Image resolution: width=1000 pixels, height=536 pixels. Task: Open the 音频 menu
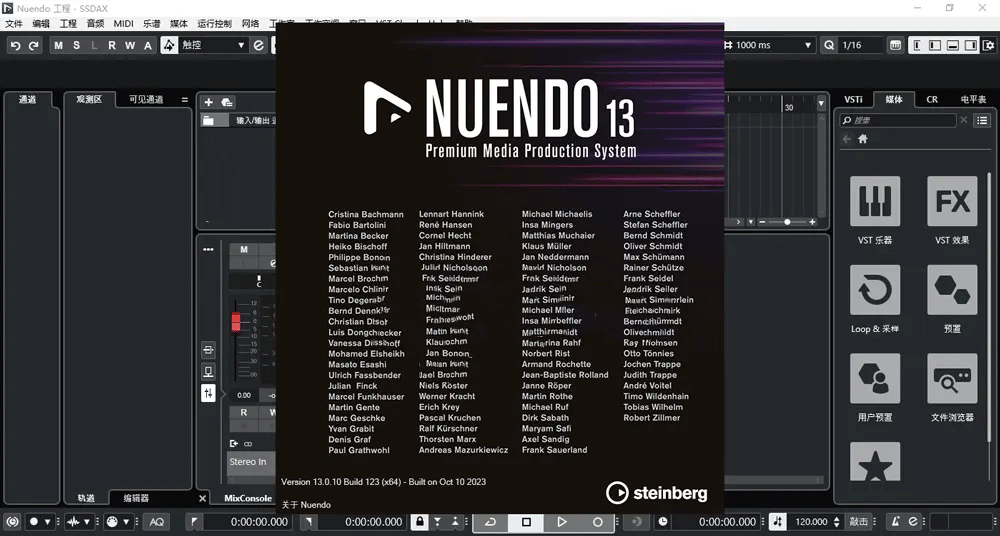(x=96, y=24)
